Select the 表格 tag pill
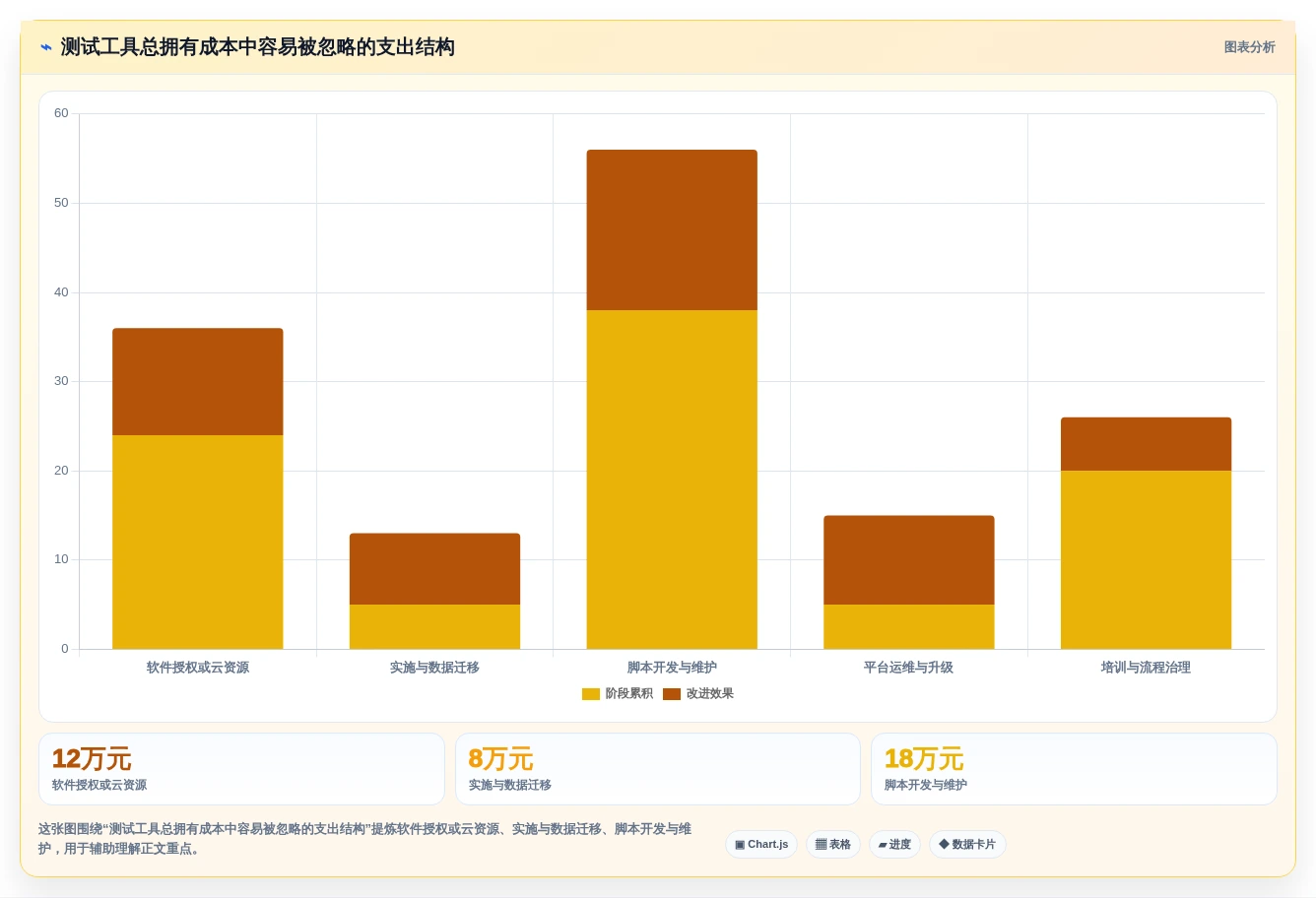This screenshot has width=1316, height=898. (833, 845)
